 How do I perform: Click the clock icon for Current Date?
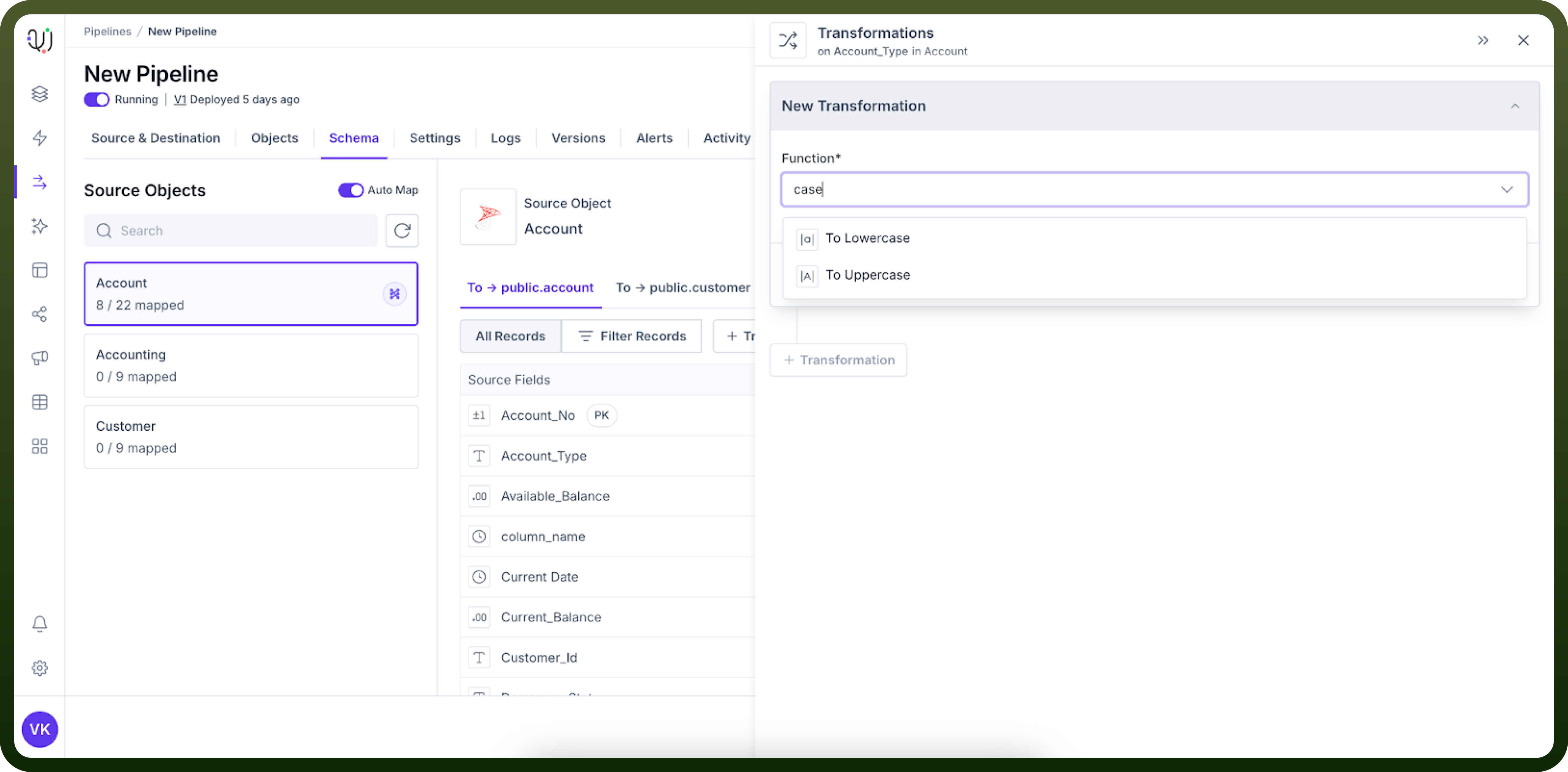pyautogui.click(x=479, y=577)
